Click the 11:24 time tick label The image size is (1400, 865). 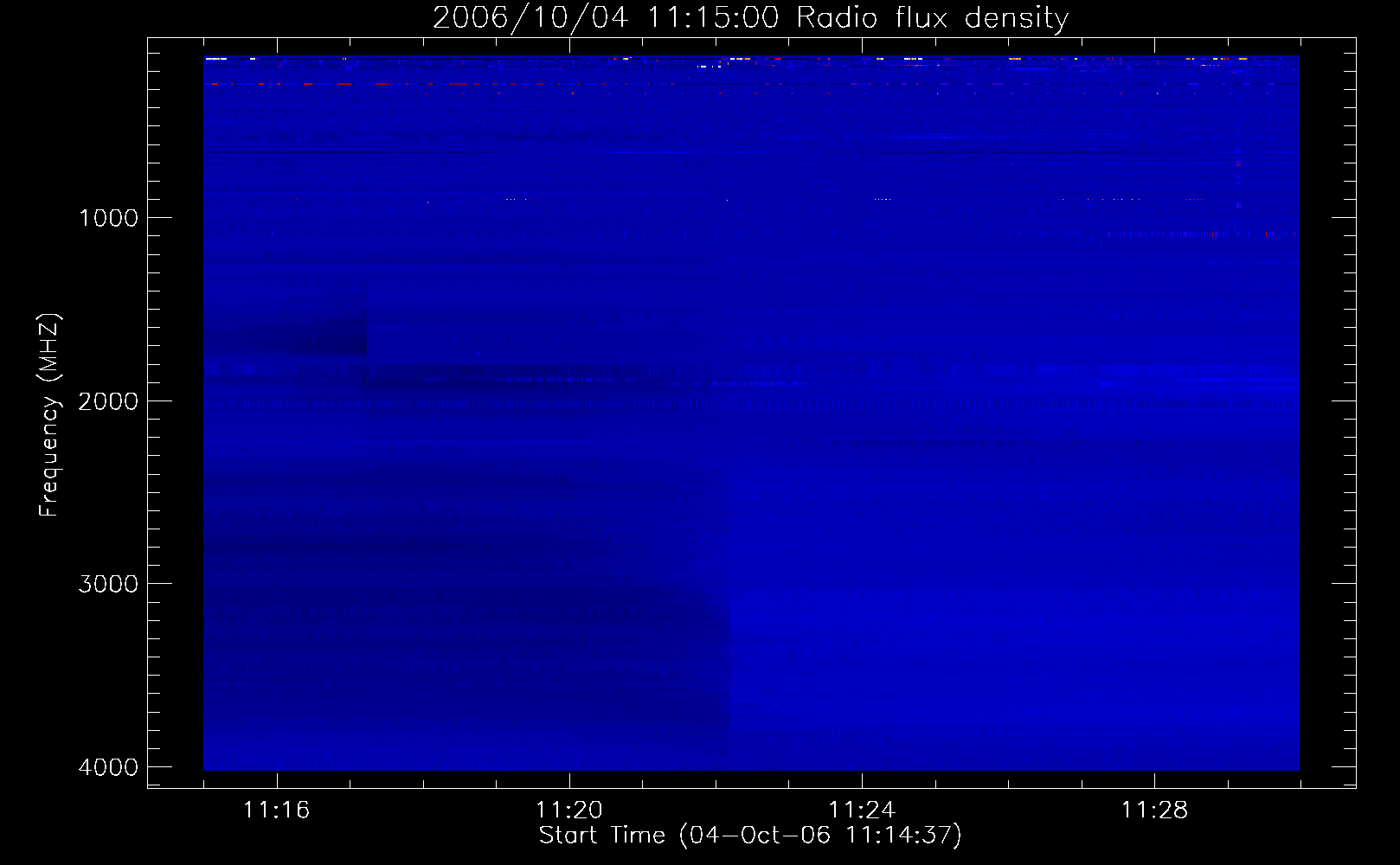(x=862, y=810)
